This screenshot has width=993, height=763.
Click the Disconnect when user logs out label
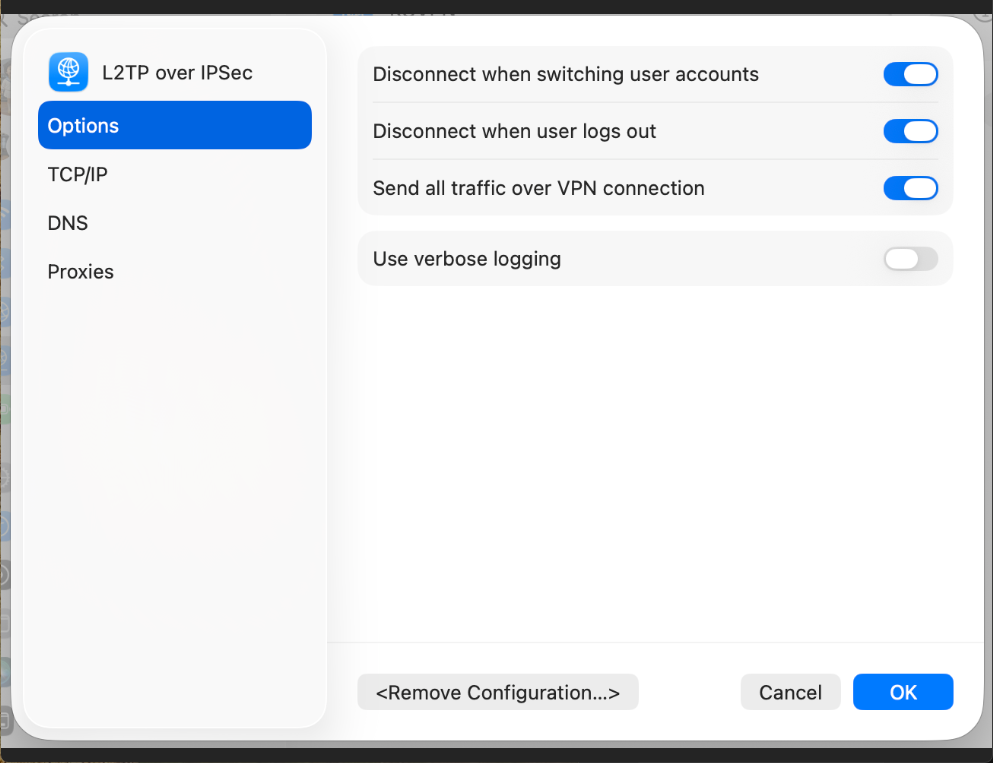point(514,131)
